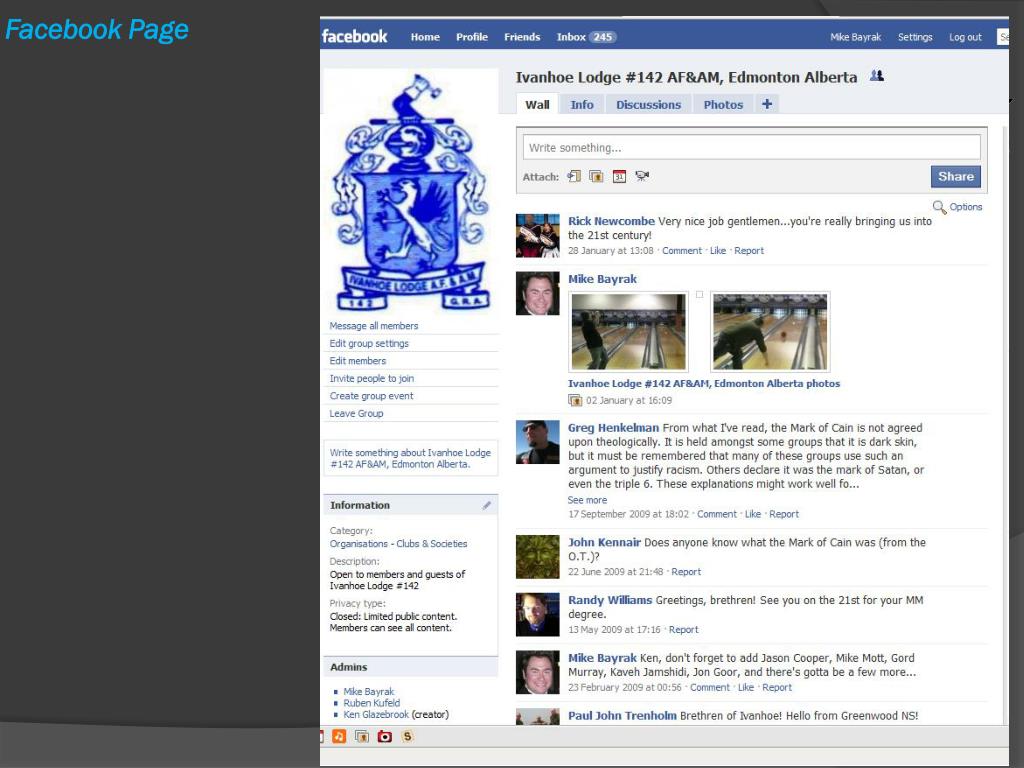1024x768 pixels.
Task: Open Profile in the top navigation
Action: 472,37
